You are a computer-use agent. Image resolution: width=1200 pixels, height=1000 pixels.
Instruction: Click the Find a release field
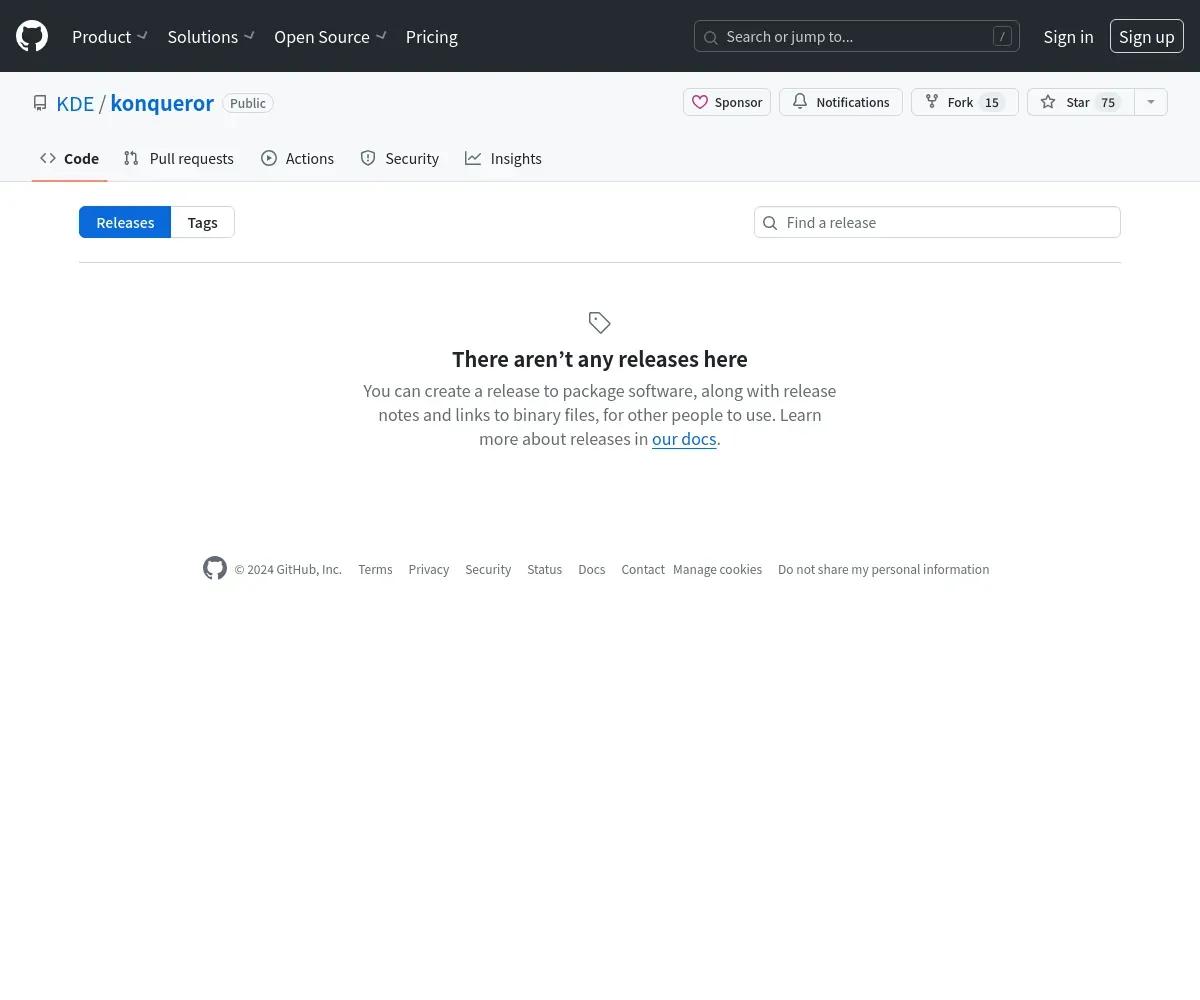[x=937, y=222]
